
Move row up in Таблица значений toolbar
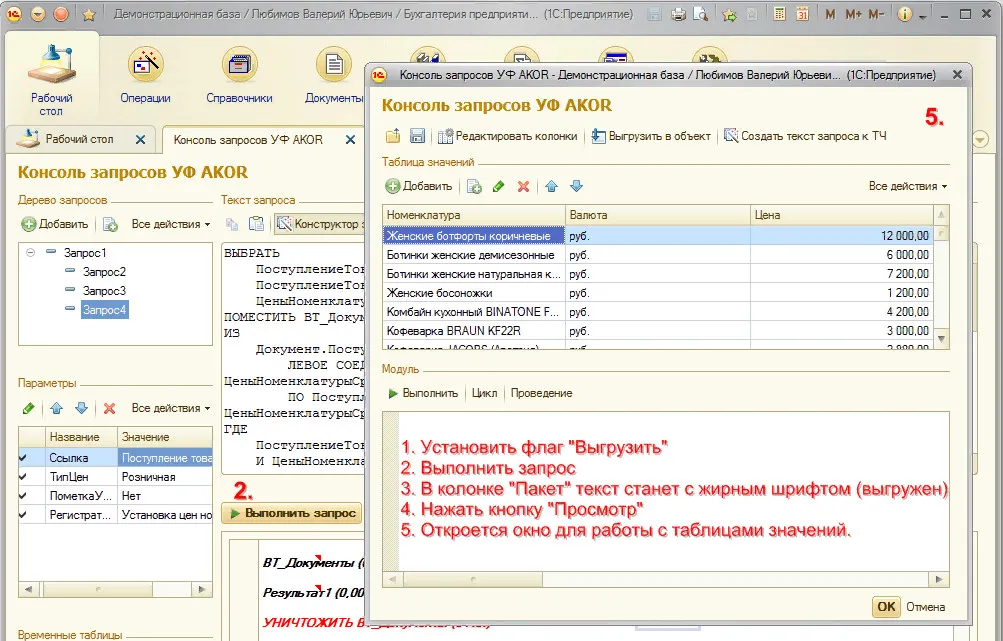tap(551, 186)
